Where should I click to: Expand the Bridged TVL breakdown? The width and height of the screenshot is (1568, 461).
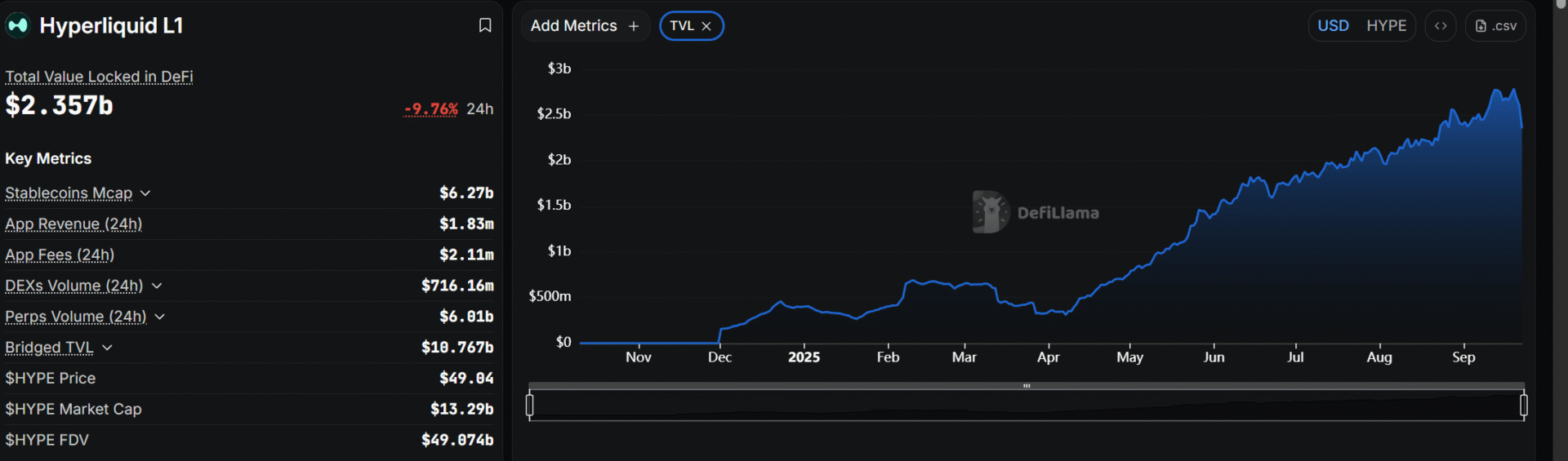click(107, 348)
